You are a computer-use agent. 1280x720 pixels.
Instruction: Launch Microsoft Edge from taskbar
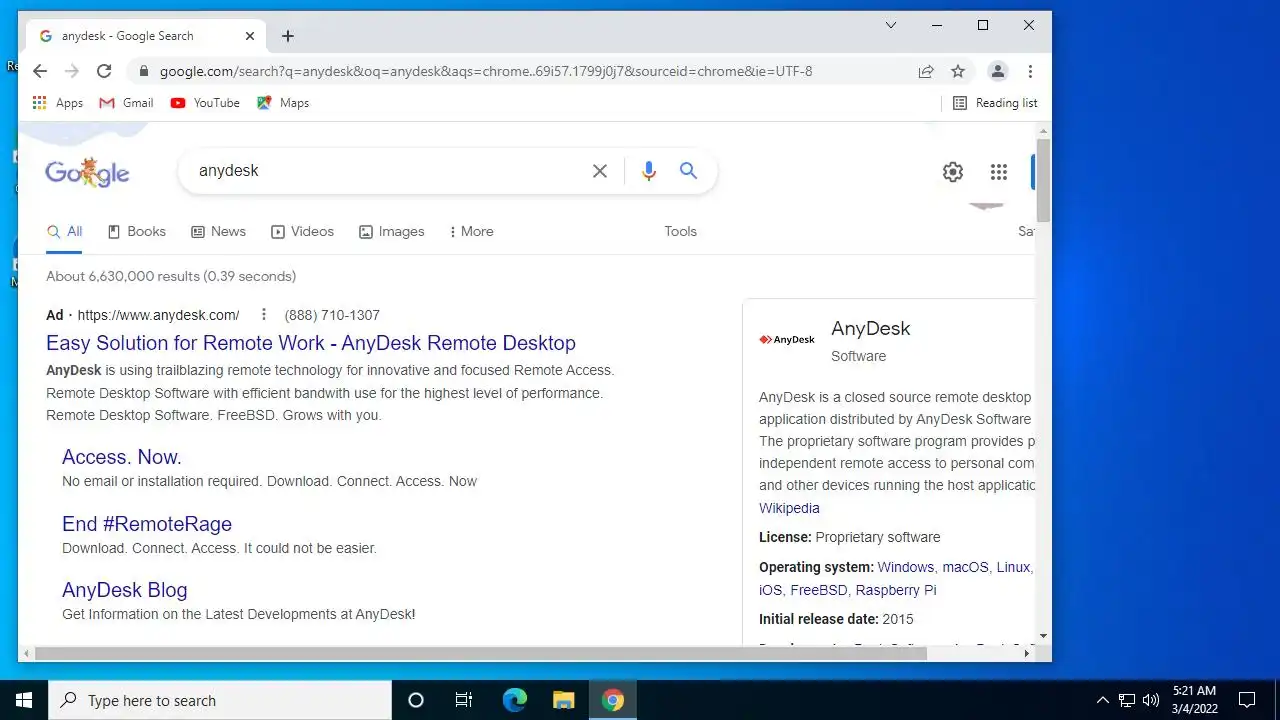[x=514, y=700]
